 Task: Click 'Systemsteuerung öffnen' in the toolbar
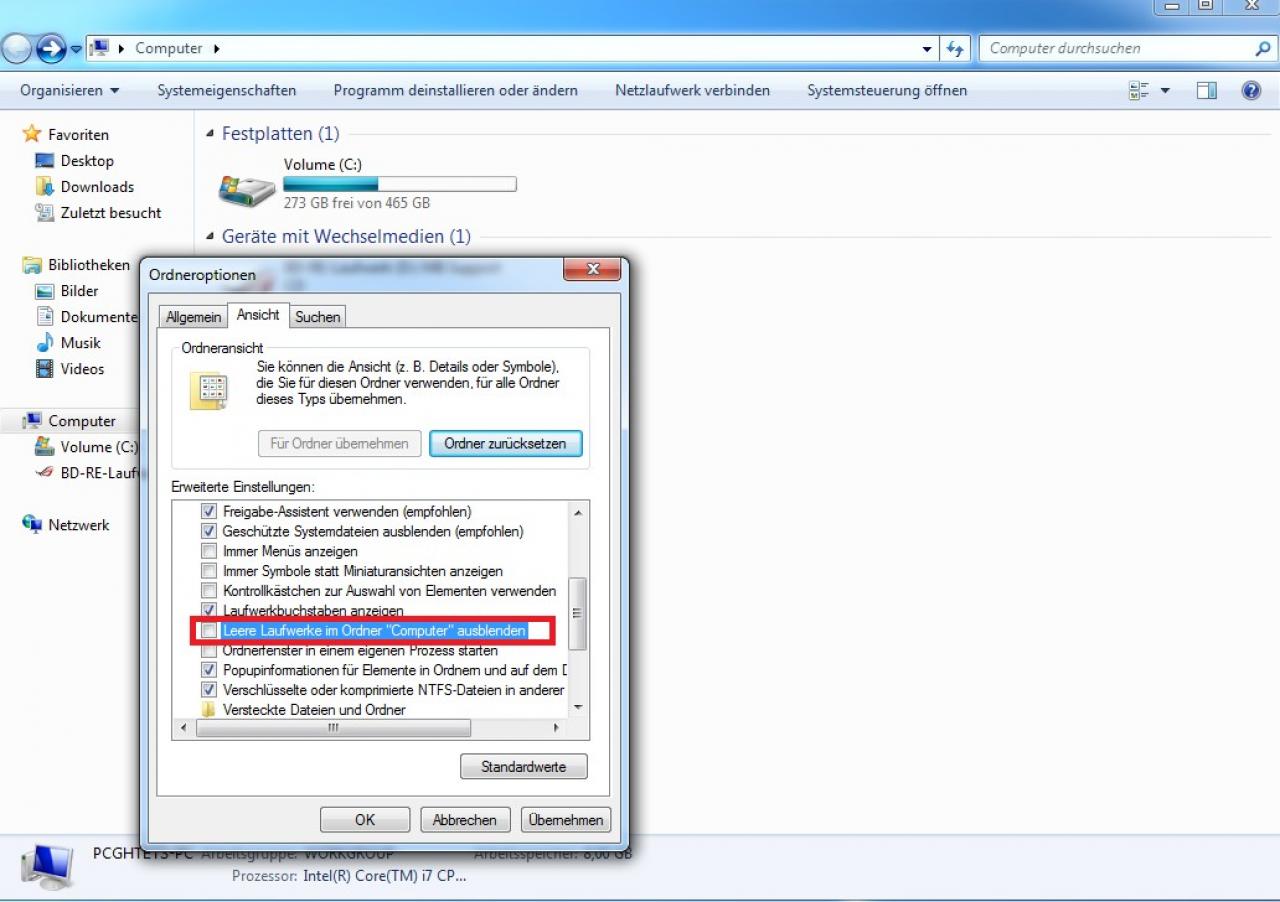pyautogui.click(x=887, y=90)
